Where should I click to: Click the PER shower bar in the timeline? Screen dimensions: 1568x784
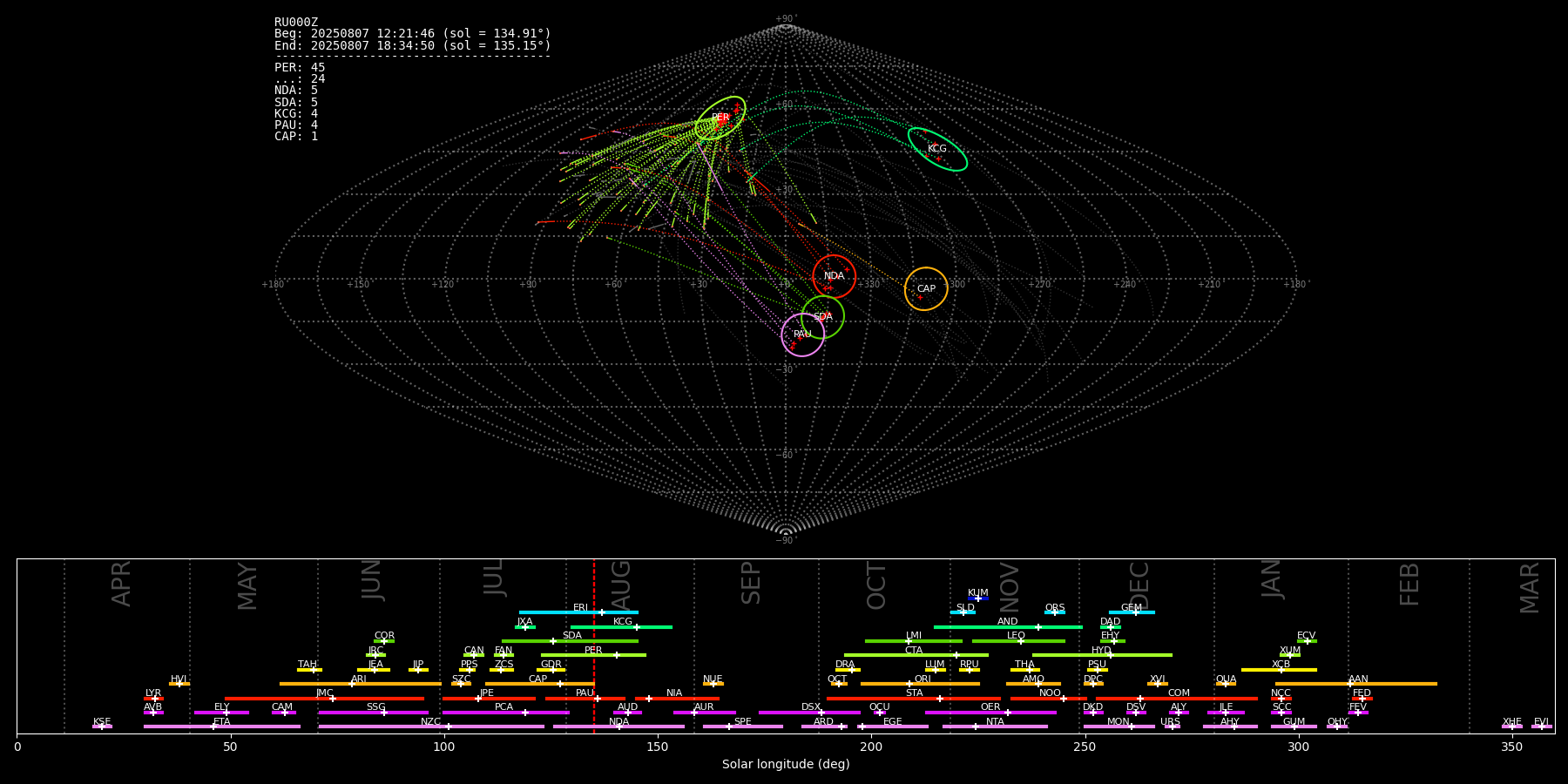pyautogui.click(x=593, y=655)
